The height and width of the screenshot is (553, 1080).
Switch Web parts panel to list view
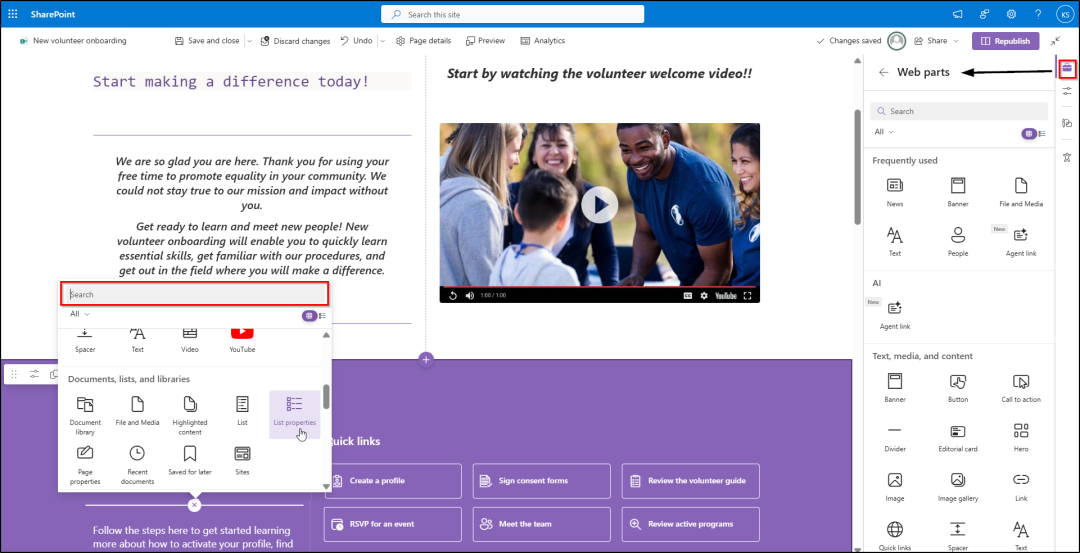coord(1042,134)
